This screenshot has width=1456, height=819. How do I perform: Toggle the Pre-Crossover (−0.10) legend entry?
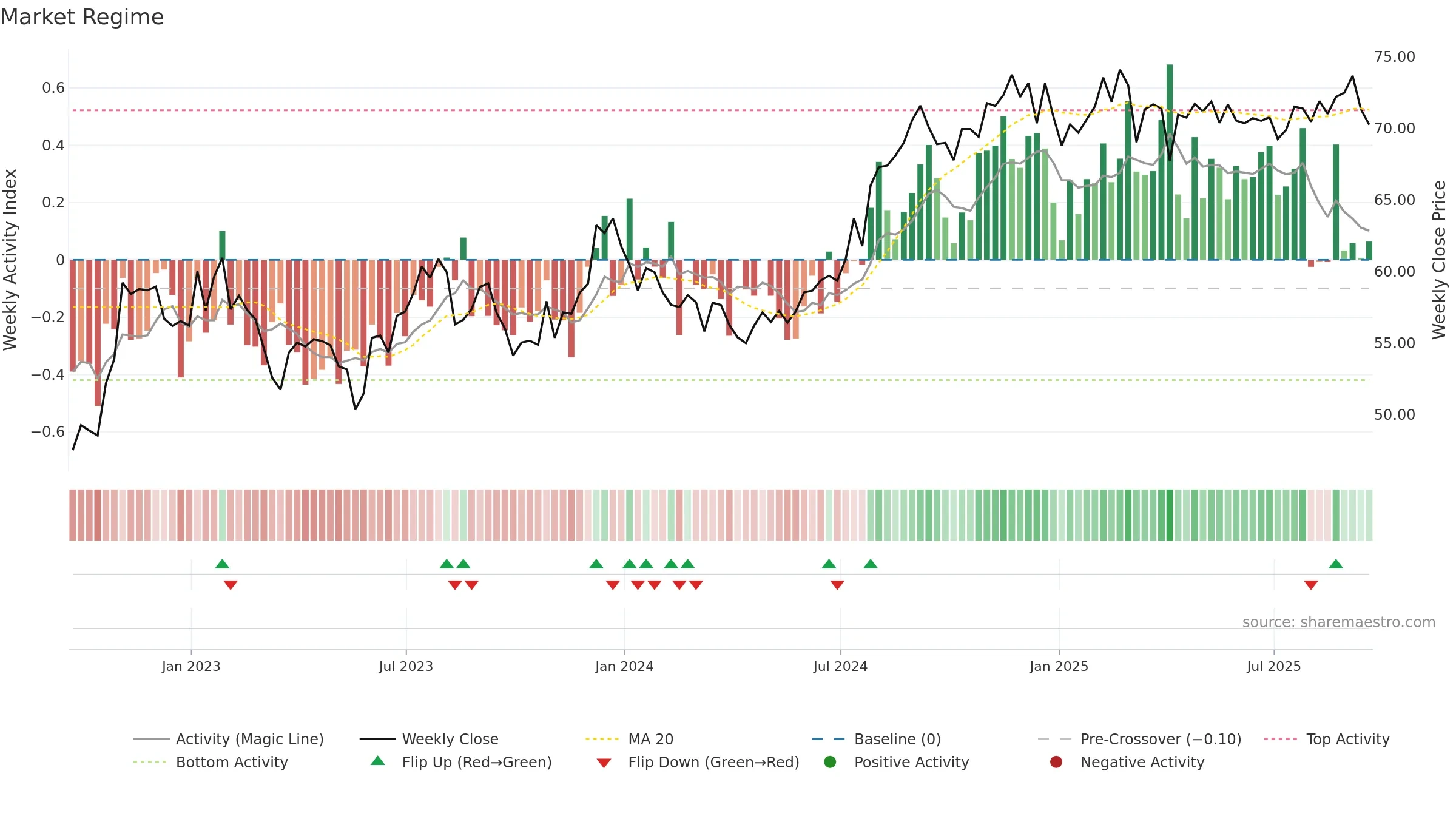coord(1139,739)
